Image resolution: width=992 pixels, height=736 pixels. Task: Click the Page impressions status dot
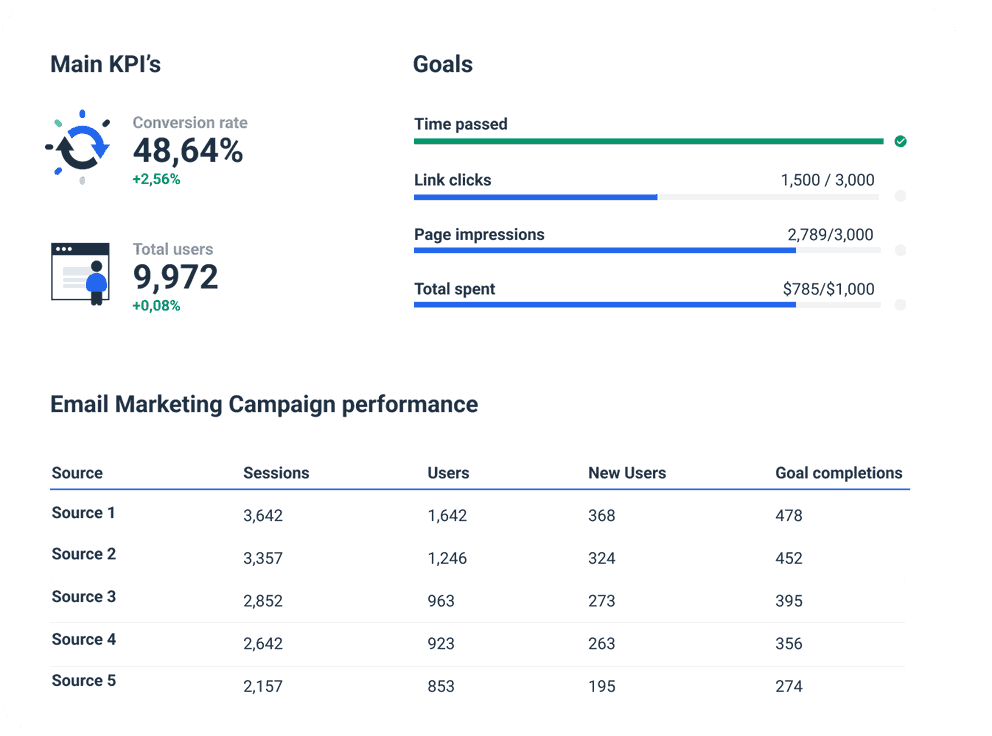900,251
